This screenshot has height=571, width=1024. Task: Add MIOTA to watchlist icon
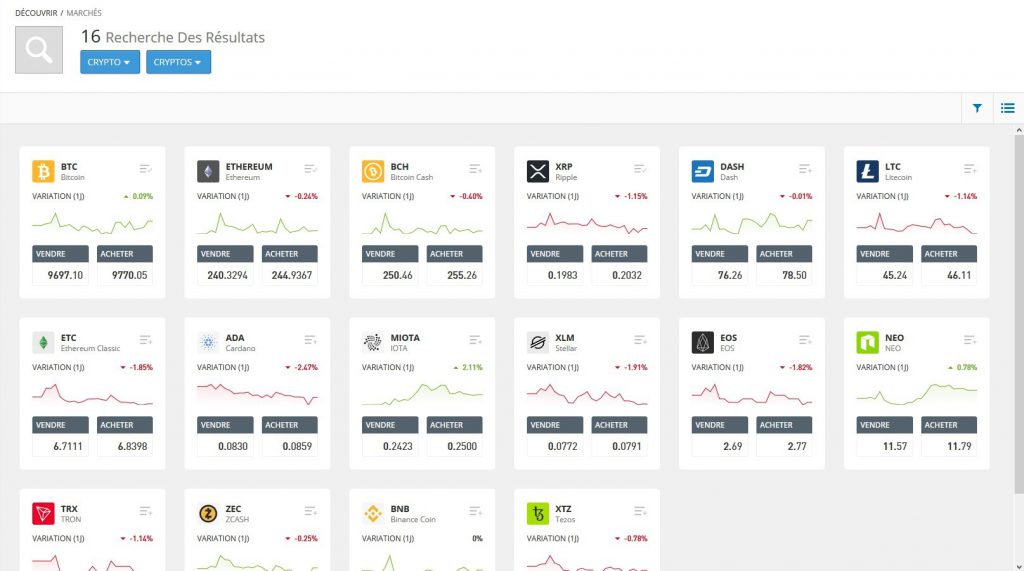coord(475,340)
